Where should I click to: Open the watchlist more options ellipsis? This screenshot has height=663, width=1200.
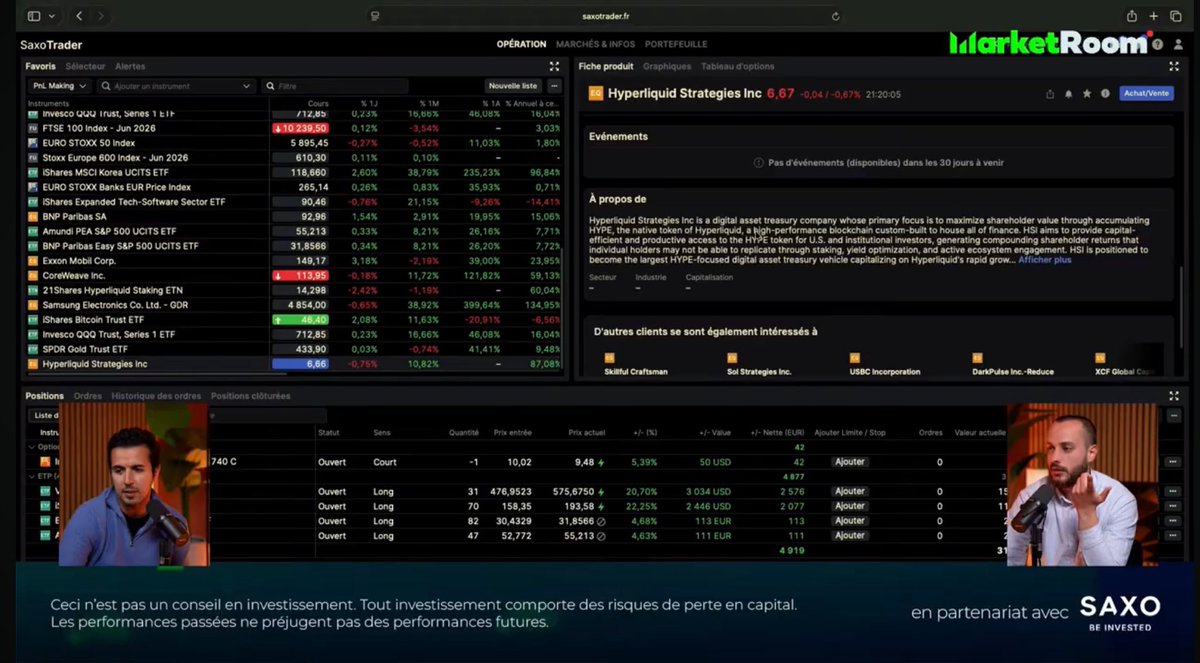[x=554, y=86]
